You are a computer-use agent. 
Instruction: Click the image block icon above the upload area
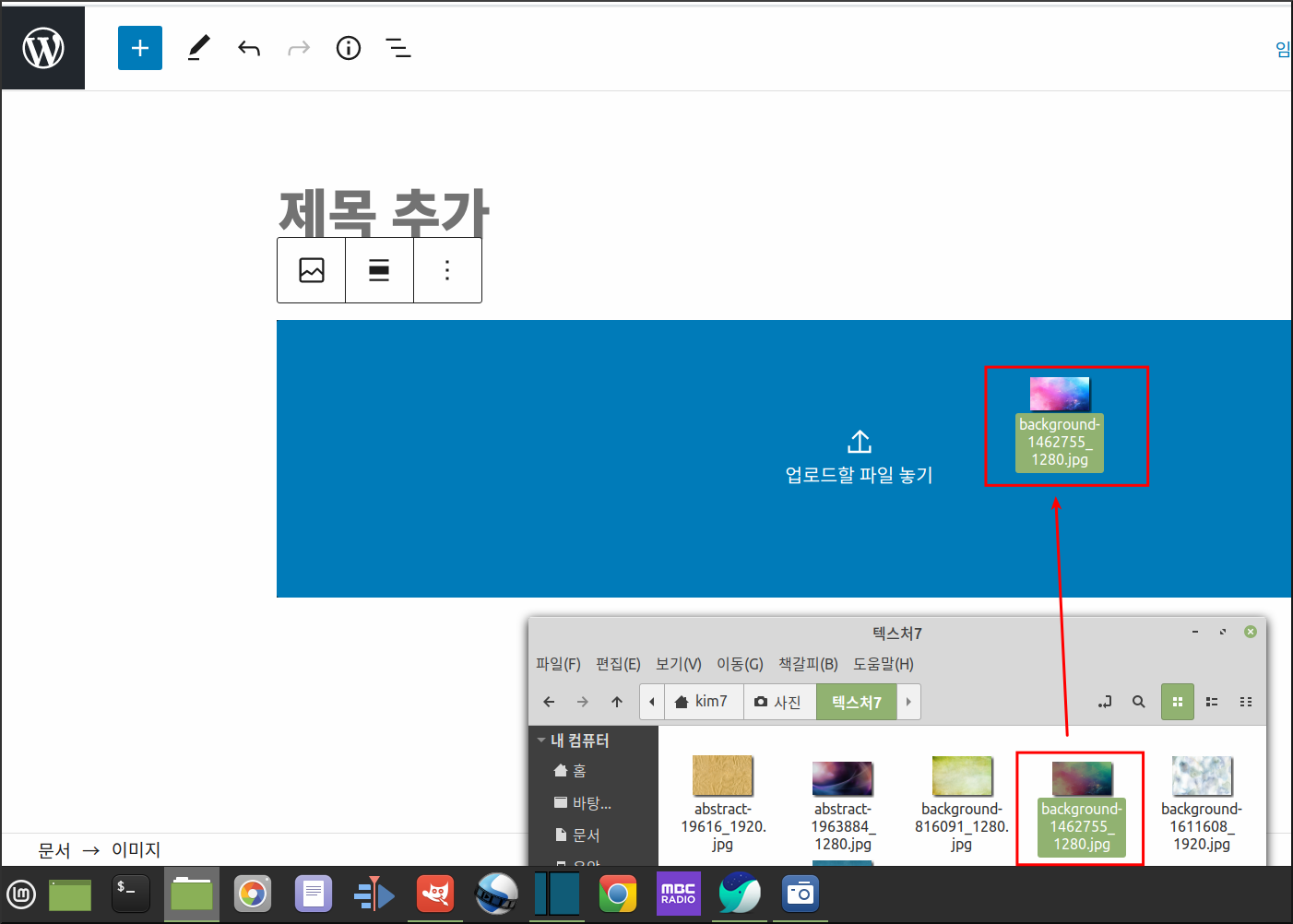click(x=312, y=269)
